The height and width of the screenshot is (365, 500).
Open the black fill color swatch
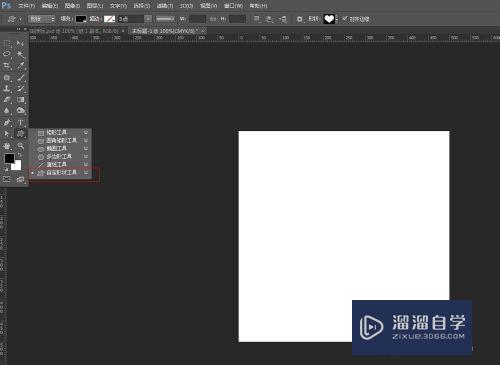point(81,19)
